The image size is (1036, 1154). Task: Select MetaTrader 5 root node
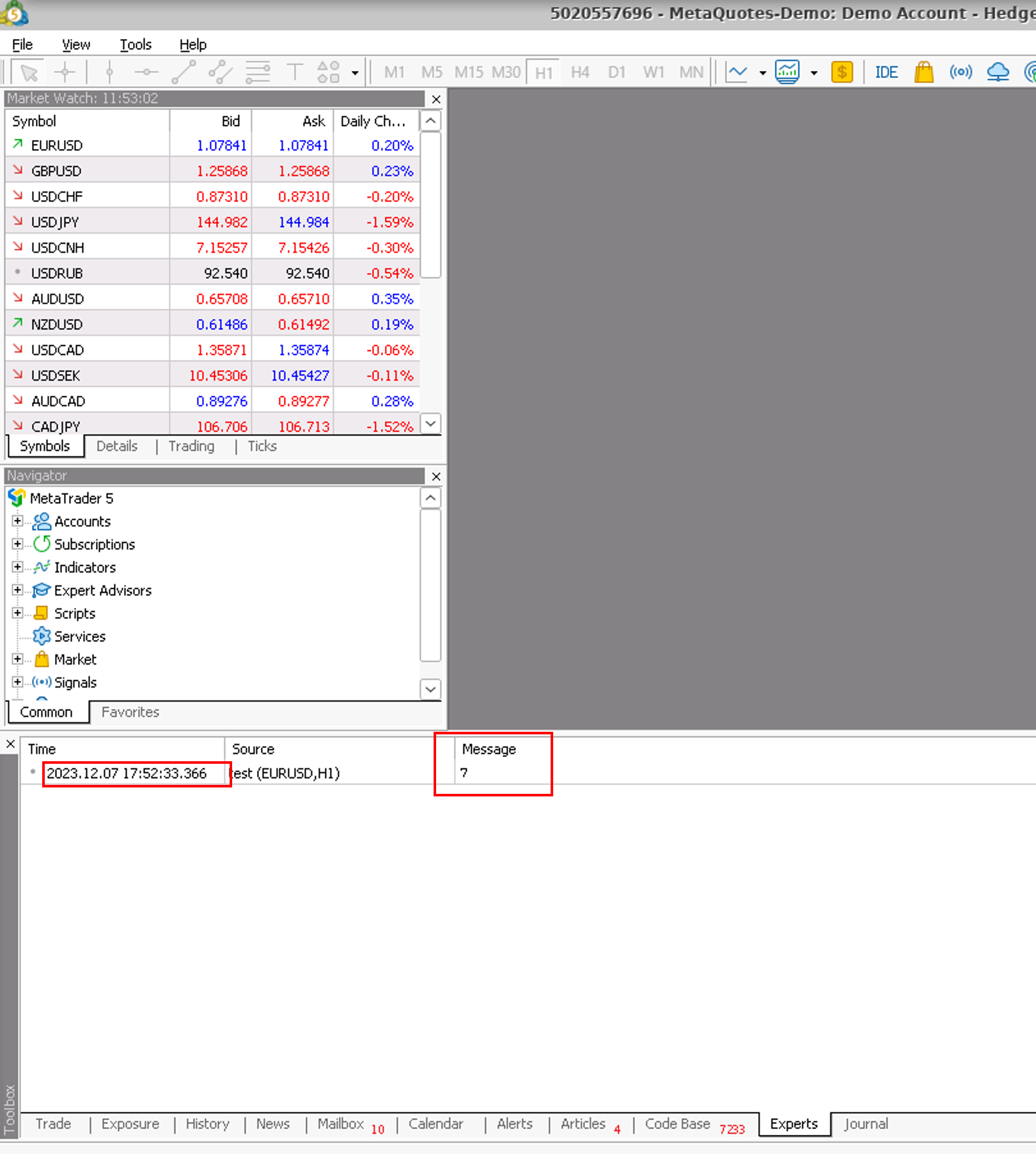[x=72, y=498]
